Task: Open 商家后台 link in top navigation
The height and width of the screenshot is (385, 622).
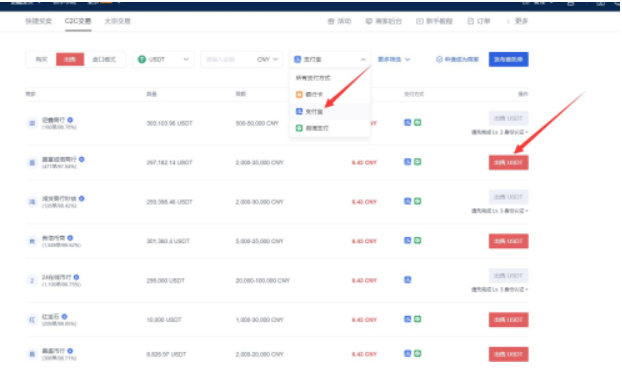Action: point(384,21)
